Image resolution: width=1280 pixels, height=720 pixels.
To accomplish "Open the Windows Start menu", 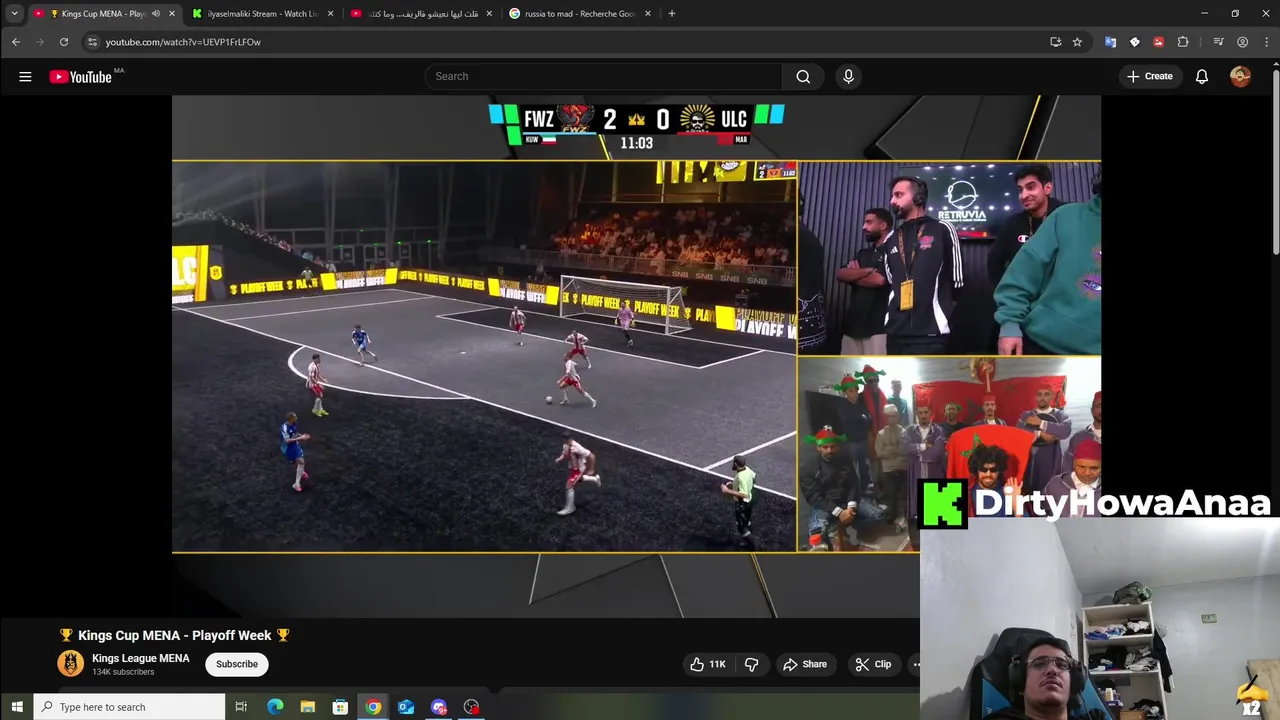I will (x=16, y=707).
